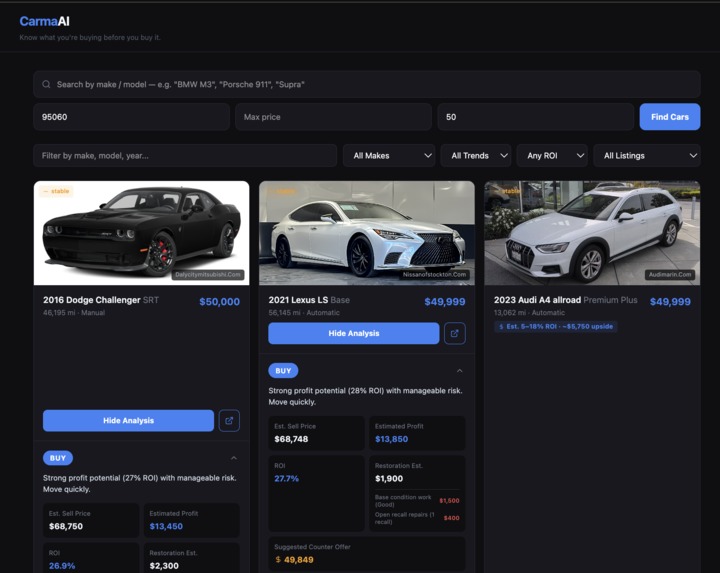Click the CarmaAI logo
Image resolution: width=720 pixels, height=573 pixels.
pos(45,21)
